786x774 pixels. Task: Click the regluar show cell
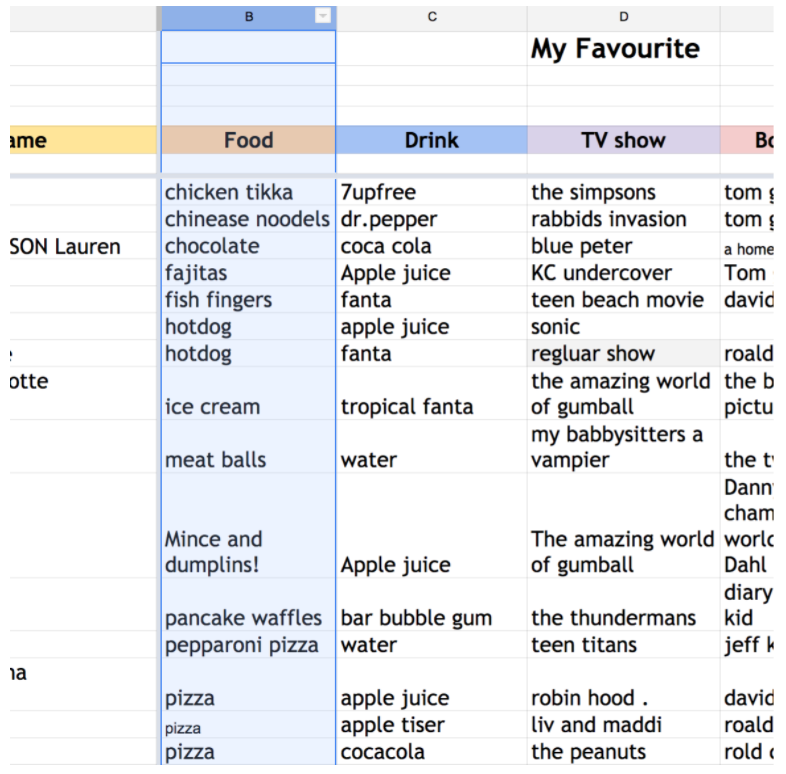click(x=623, y=353)
